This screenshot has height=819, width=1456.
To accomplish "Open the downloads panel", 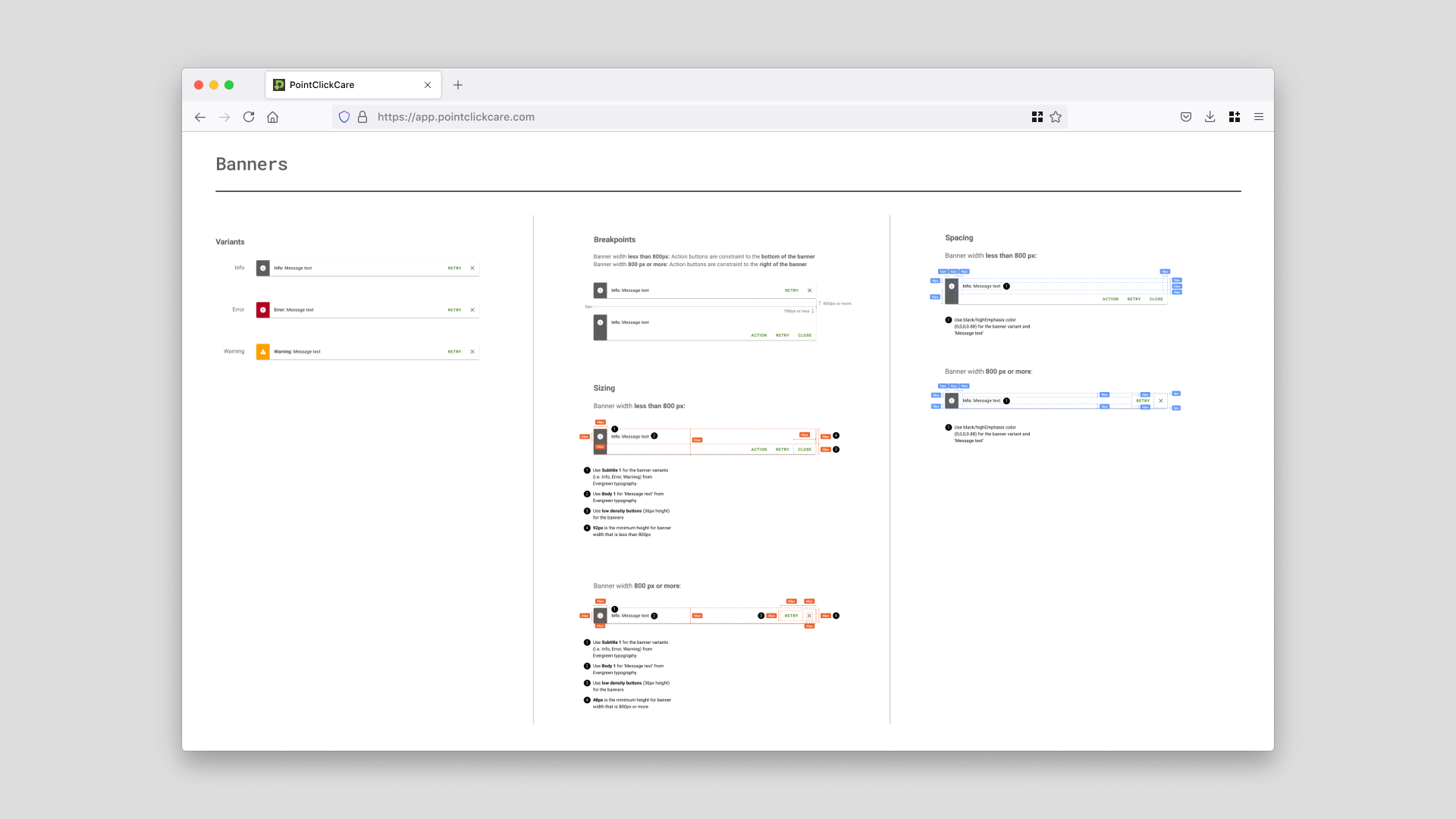I will click(x=1210, y=117).
